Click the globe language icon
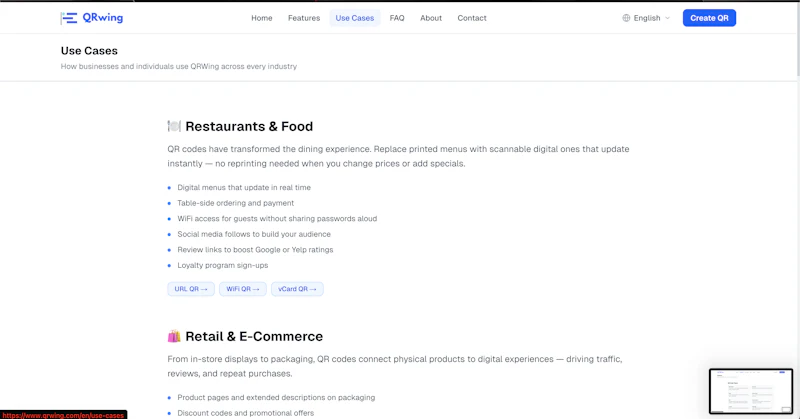Viewport: 800px width, 419px height. pyautogui.click(x=626, y=18)
